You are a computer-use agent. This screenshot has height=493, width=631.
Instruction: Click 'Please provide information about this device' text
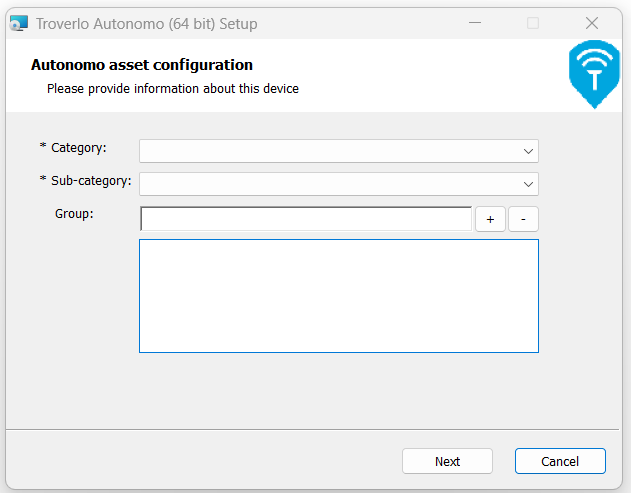(173, 89)
